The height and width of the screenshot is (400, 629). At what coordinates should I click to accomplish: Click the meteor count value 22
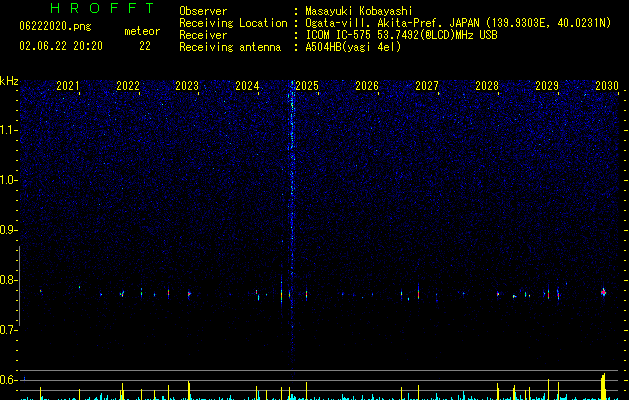coord(145,46)
